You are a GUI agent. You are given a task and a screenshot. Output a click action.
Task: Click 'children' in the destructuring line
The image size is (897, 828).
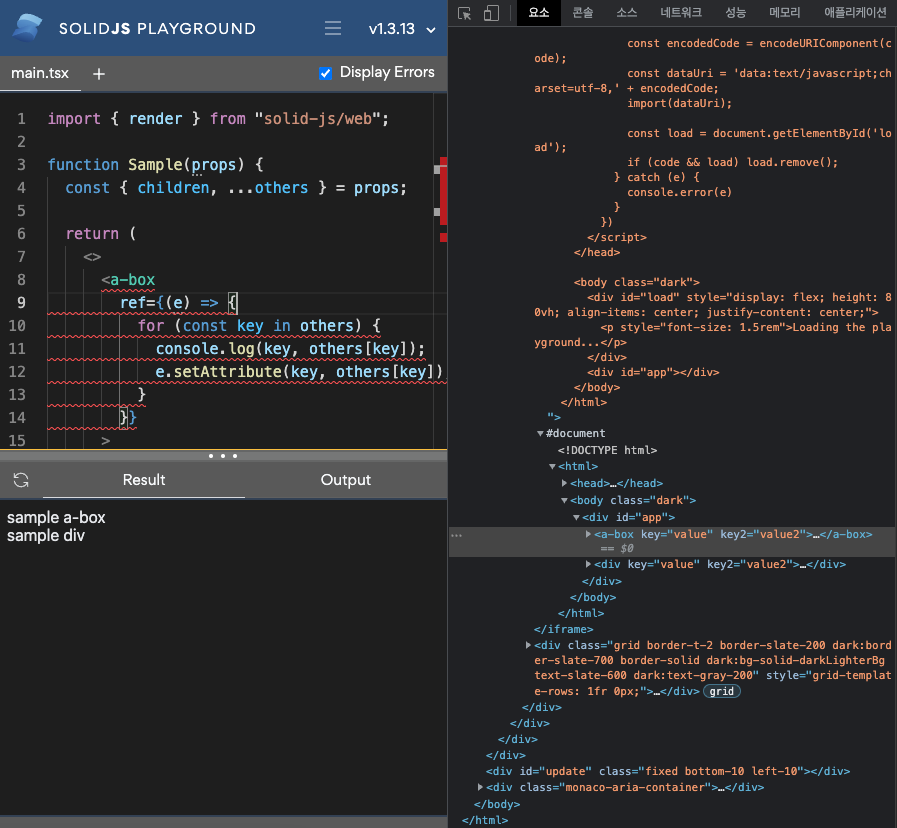(x=173, y=188)
